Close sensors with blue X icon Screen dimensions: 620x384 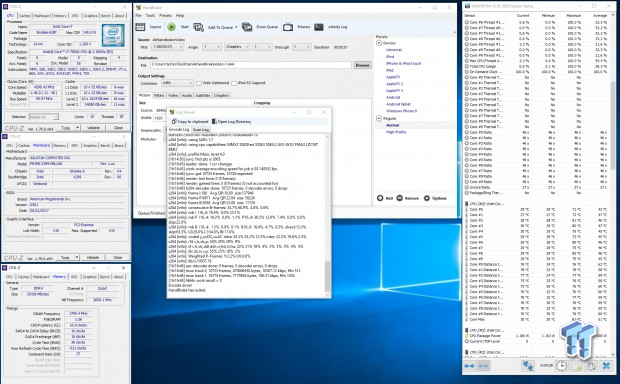[x=606, y=366]
